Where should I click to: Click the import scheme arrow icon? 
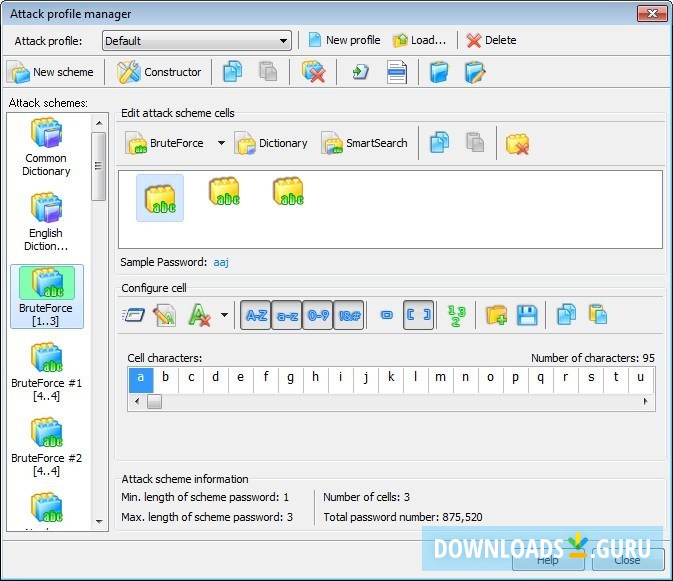360,72
